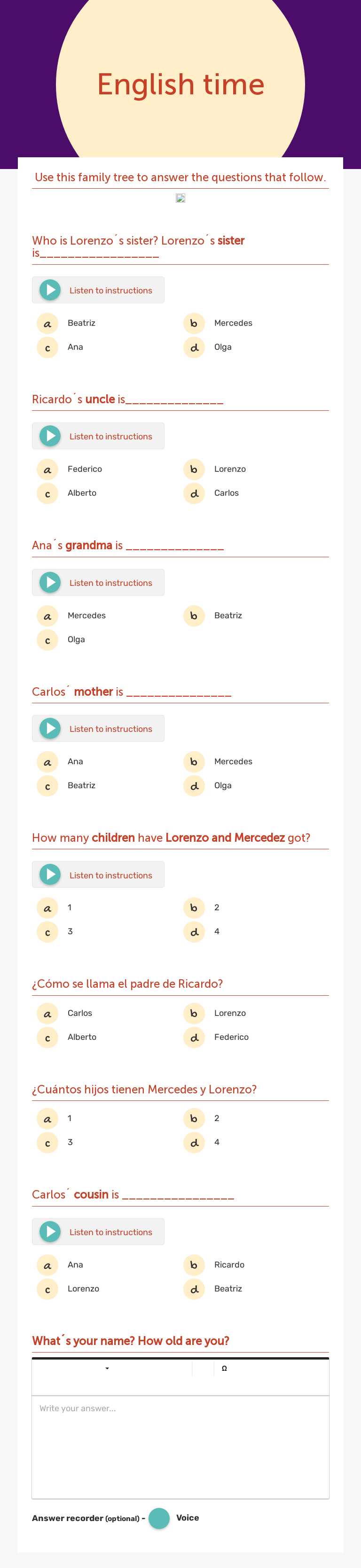
Task: Play audio for Carlos' cousin question
Action: [x=51, y=1231]
